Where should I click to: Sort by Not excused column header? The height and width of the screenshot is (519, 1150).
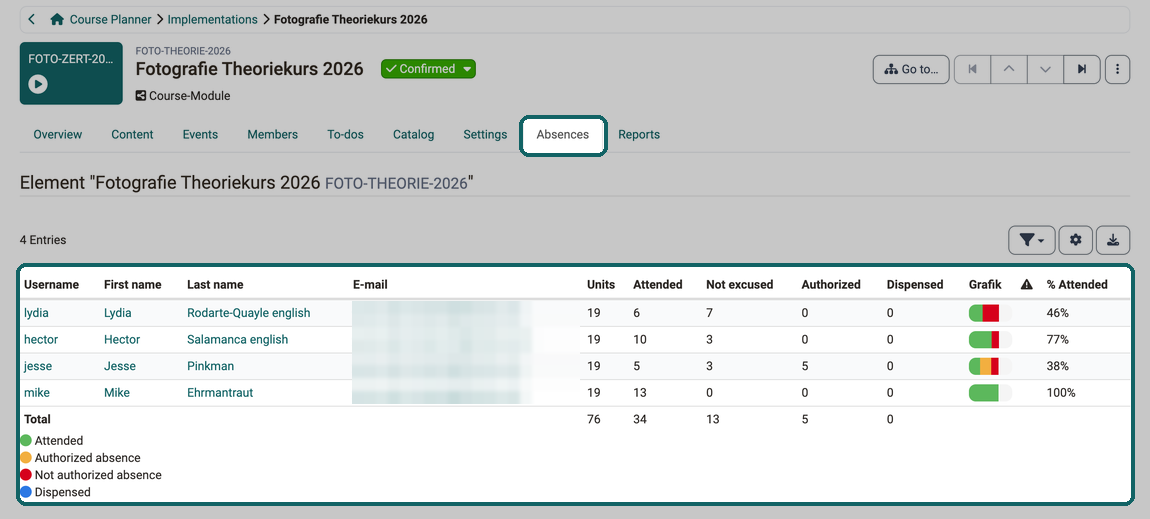739,284
